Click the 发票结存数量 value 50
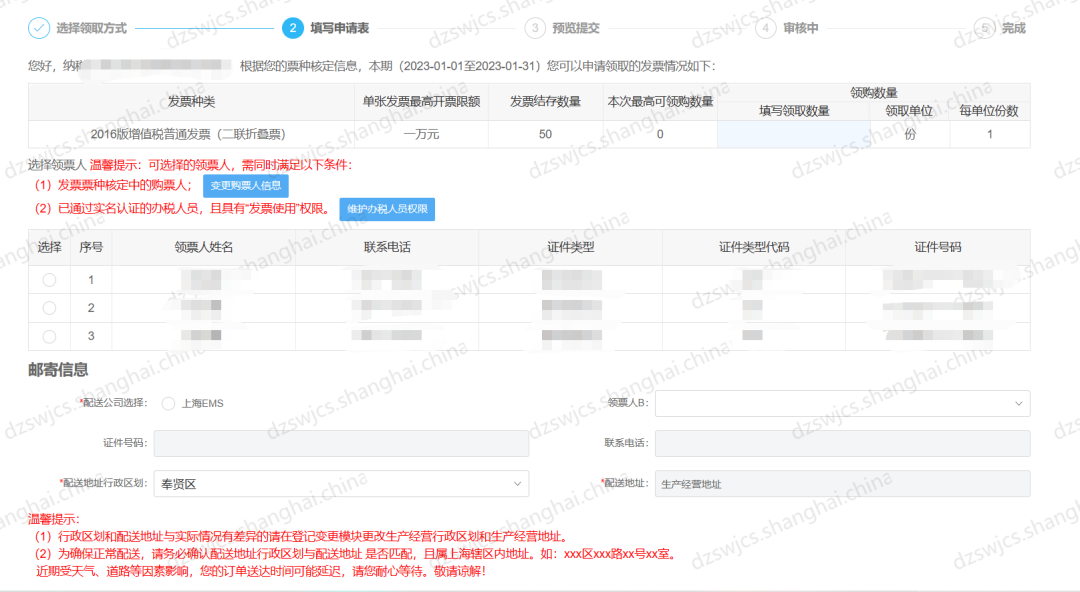Screen dimensions: 1080x592 546,134
